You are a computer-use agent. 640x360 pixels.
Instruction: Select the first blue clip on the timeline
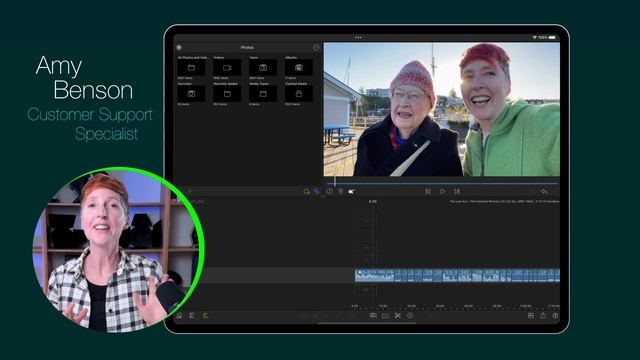(x=374, y=276)
